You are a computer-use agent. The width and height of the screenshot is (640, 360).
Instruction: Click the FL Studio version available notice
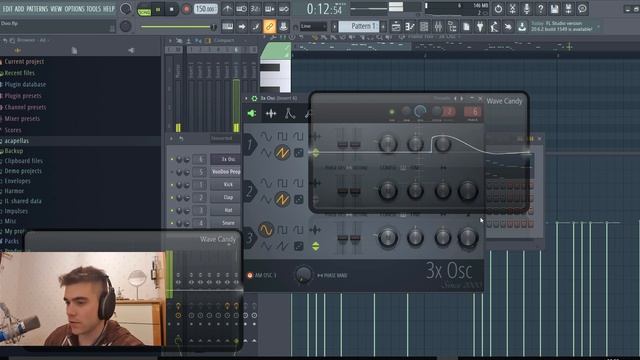click(x=562, y=27)
